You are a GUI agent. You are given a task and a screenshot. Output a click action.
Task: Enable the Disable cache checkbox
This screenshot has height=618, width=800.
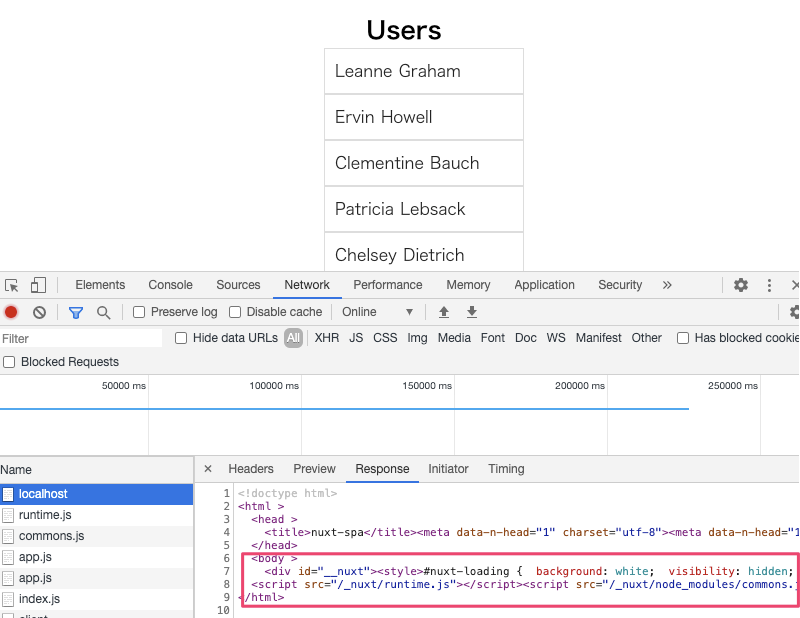[236, 312]
